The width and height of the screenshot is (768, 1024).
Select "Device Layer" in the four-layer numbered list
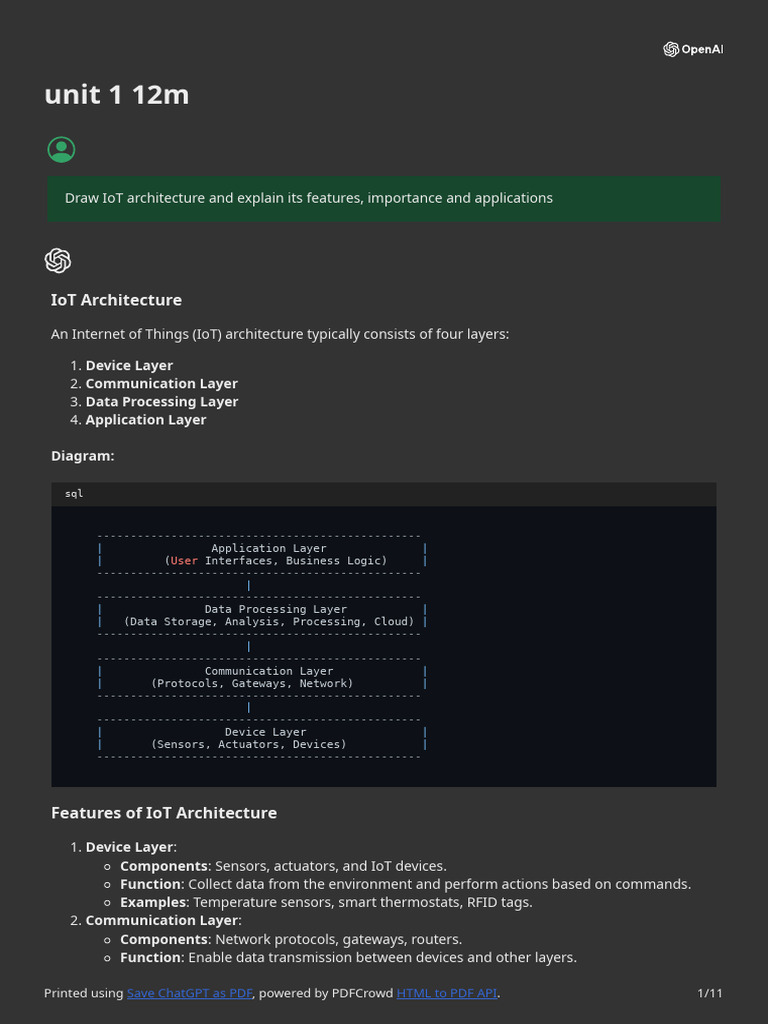[129, 366]
